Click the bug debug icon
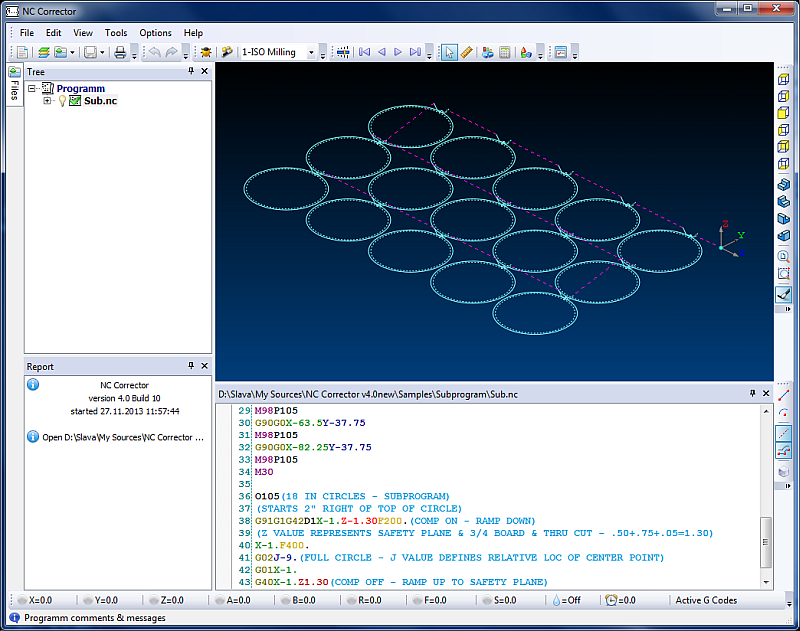 click(x=205, y=52)
